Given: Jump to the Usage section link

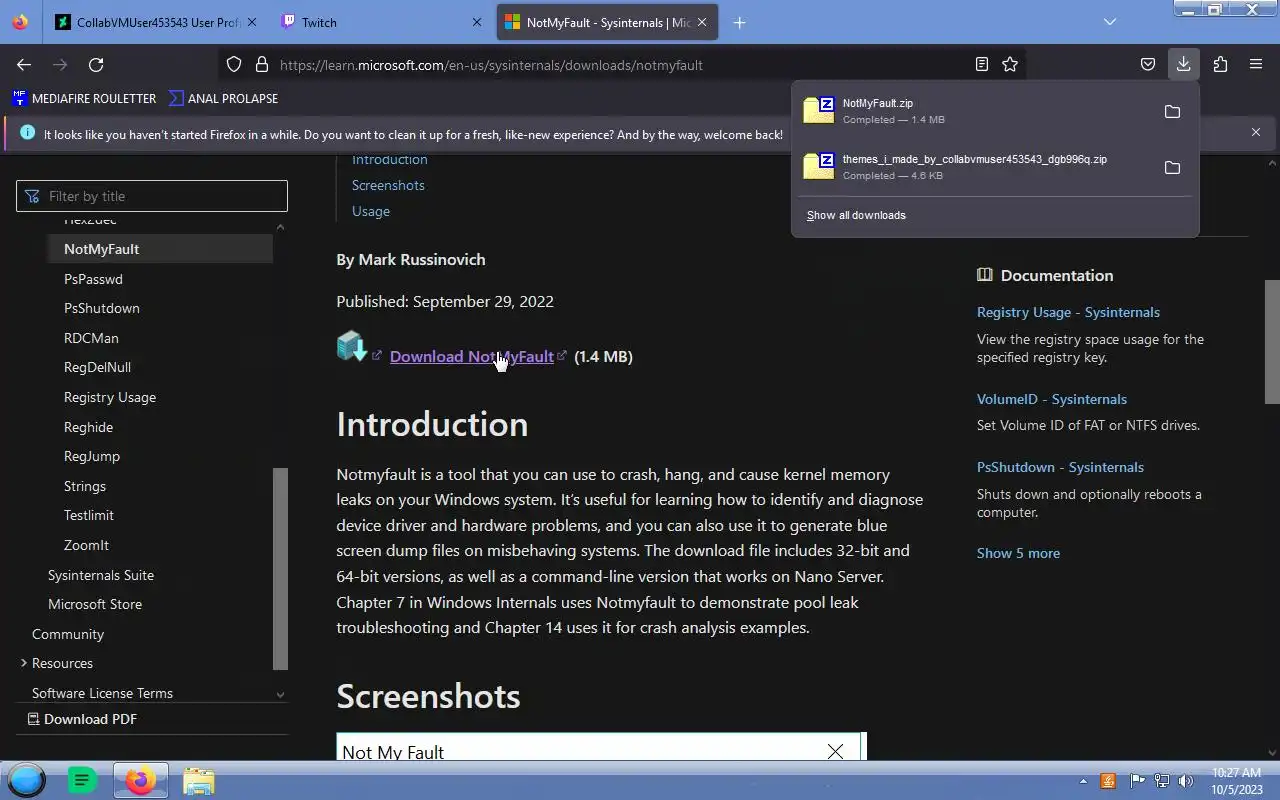Looking at the screenshot, I should coord(371,211).
